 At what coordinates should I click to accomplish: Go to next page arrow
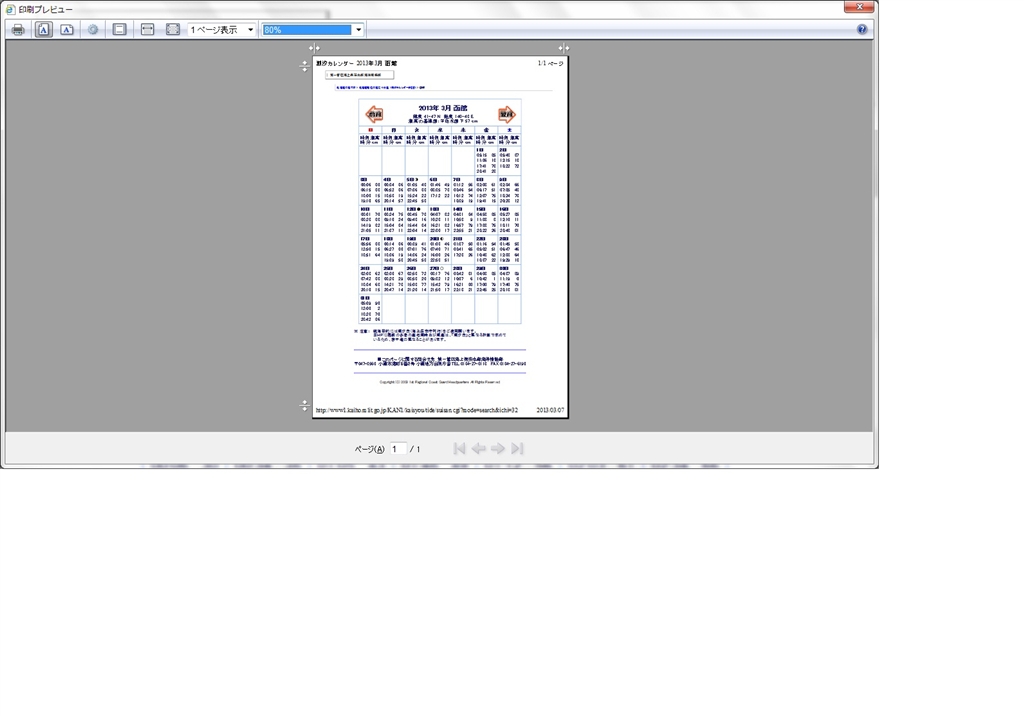[x=498, y=448]
